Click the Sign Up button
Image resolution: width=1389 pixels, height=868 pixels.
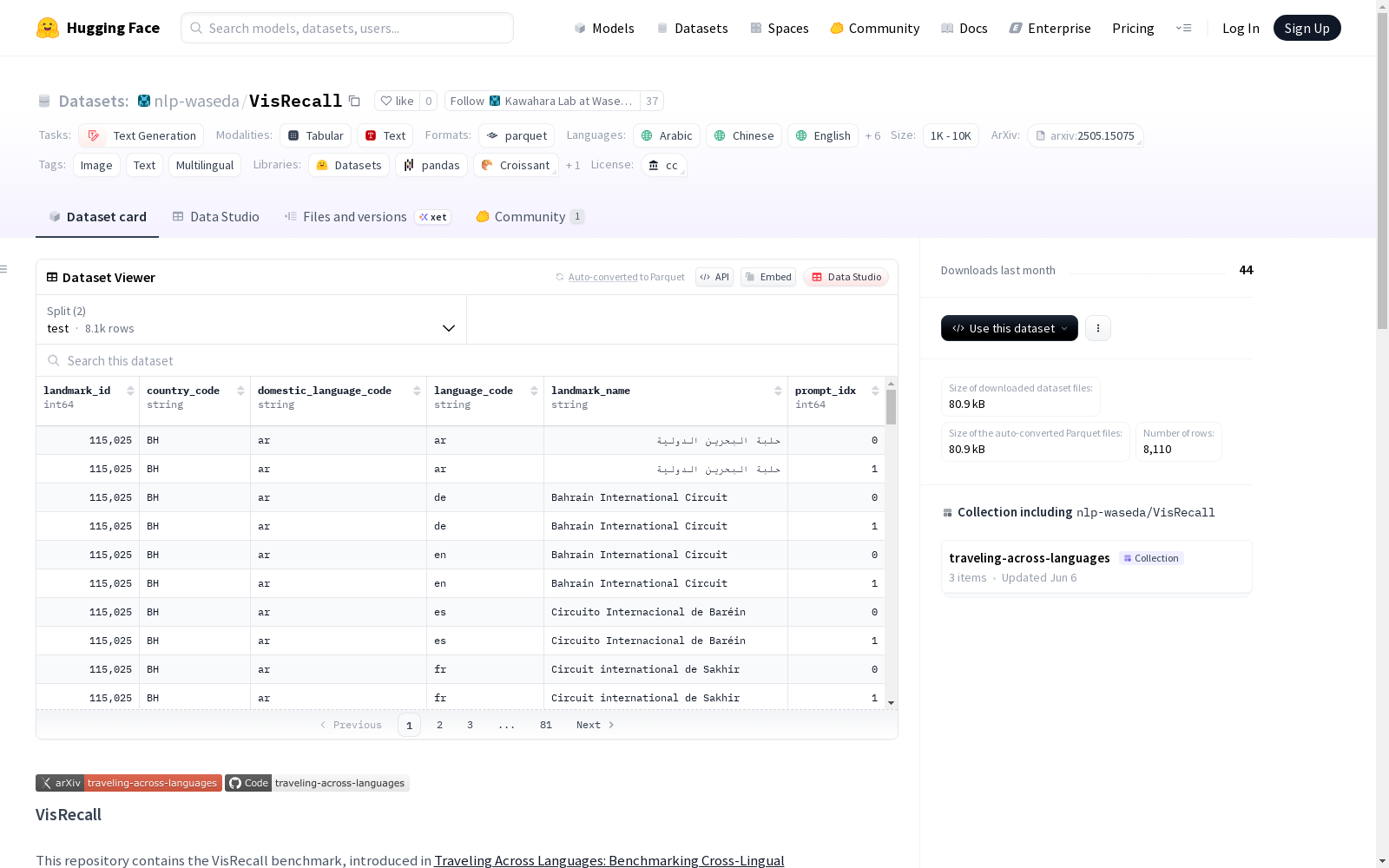[1307, 28]
